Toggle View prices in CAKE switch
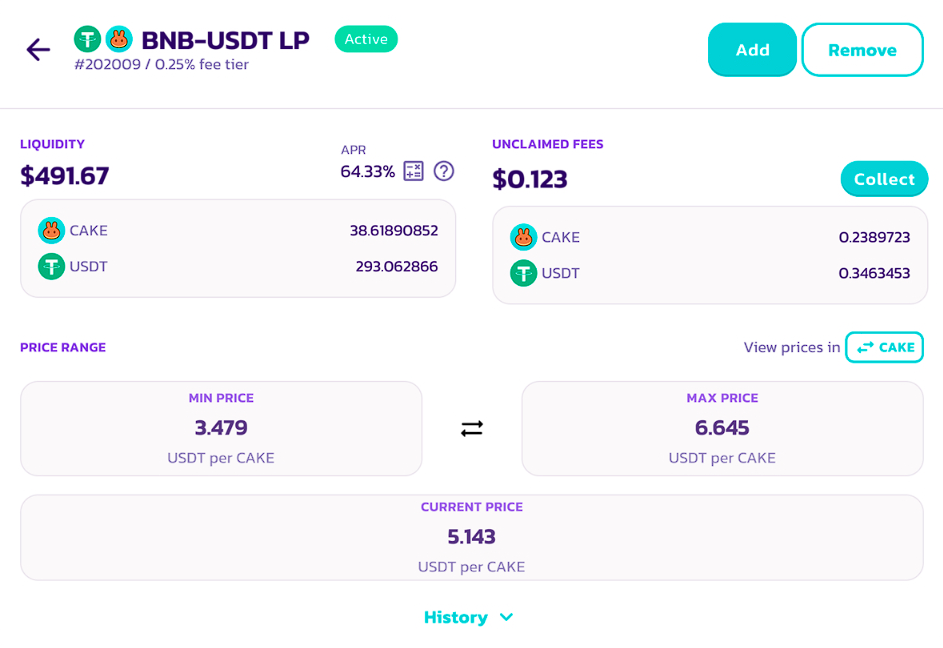This screenshot has width=943, height=648. click(x=884, y=347)
